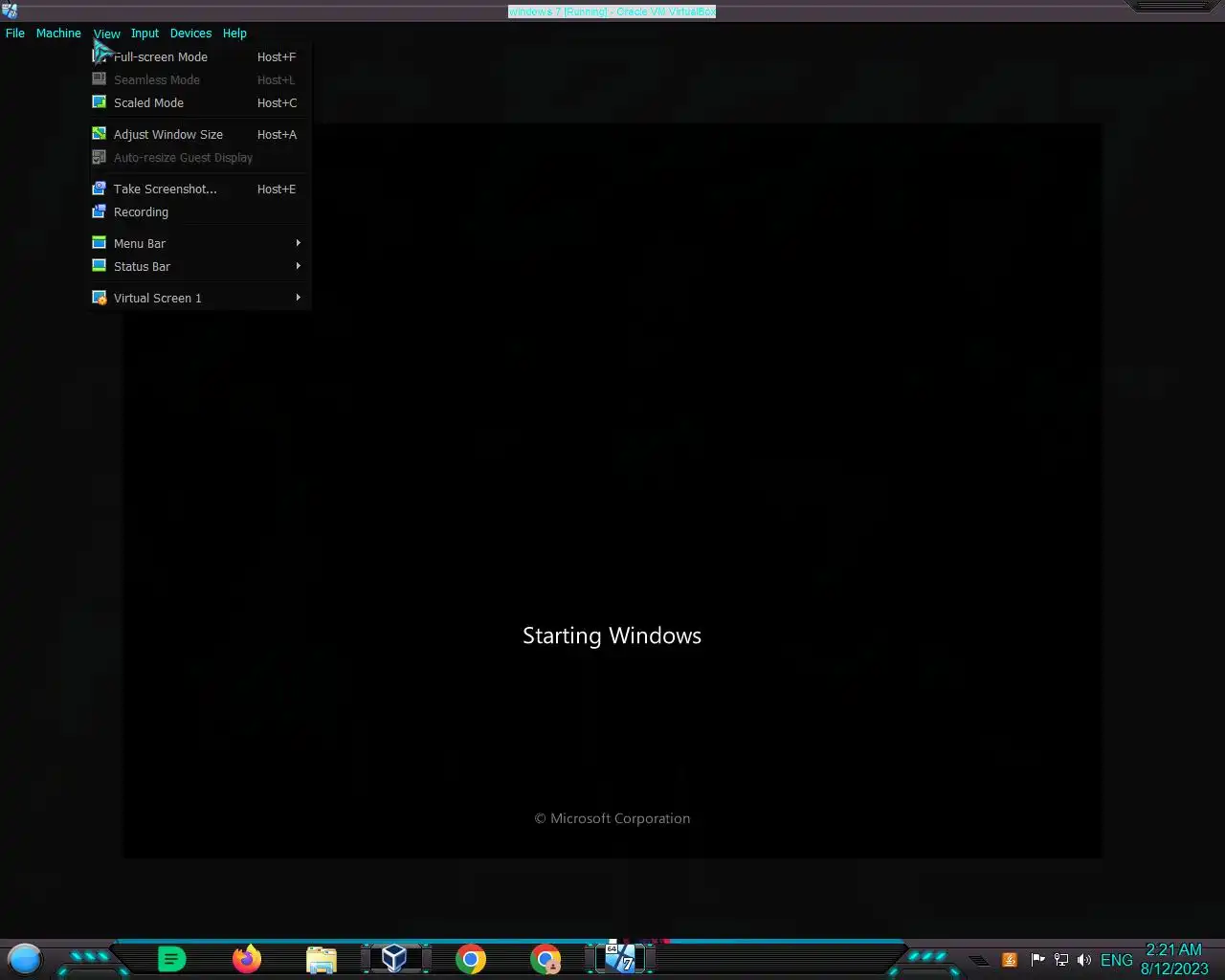
Task: Click the Microsoft Corporation copyright text
Action: [612, 818]
